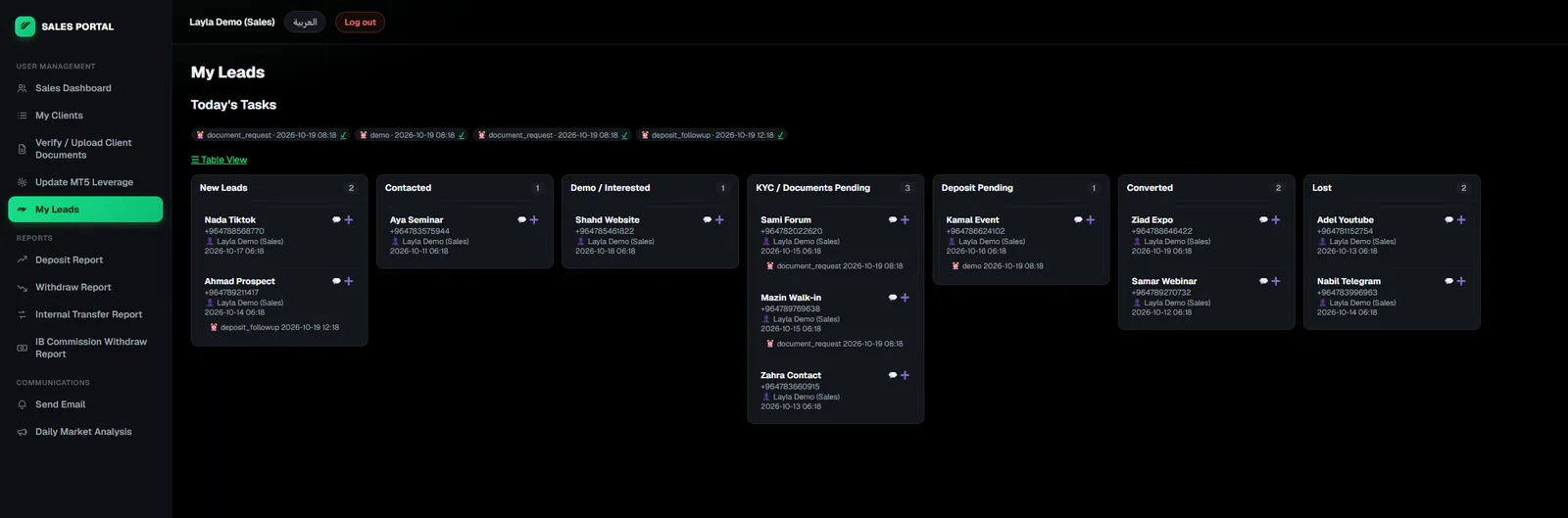Click phone number +964788646422 on Ziad Expo

[1162, 231]
